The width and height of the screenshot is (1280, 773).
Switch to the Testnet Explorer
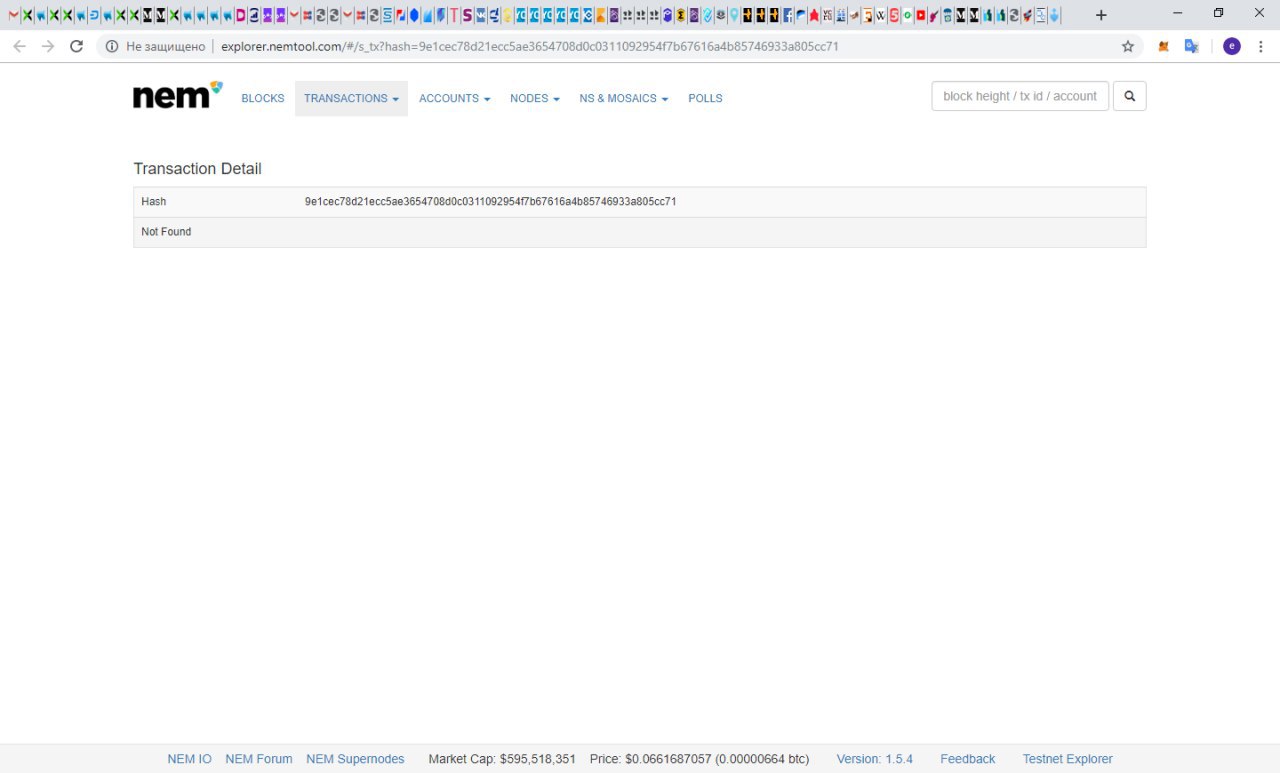[1067, 759]
